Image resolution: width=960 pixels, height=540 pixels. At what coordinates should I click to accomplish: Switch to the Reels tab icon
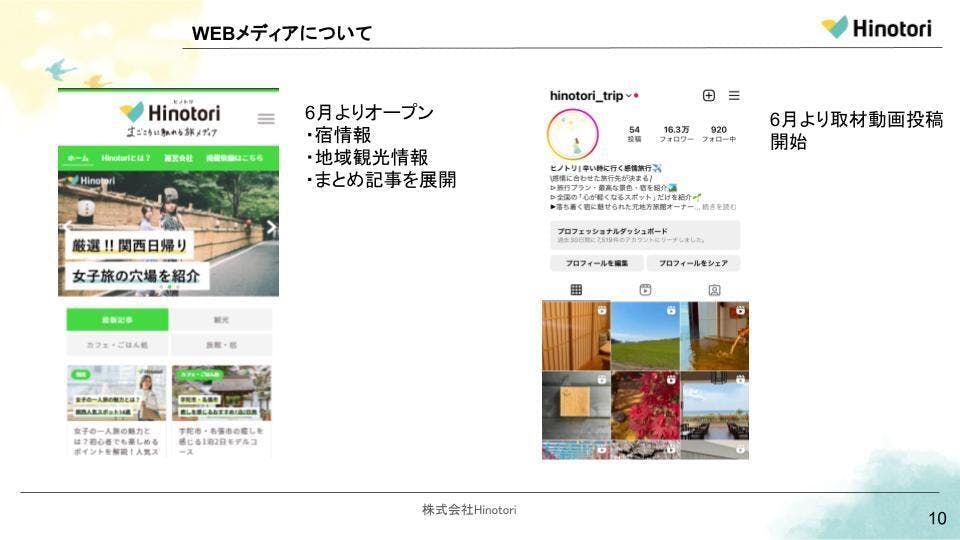click(x=645, y=290)
